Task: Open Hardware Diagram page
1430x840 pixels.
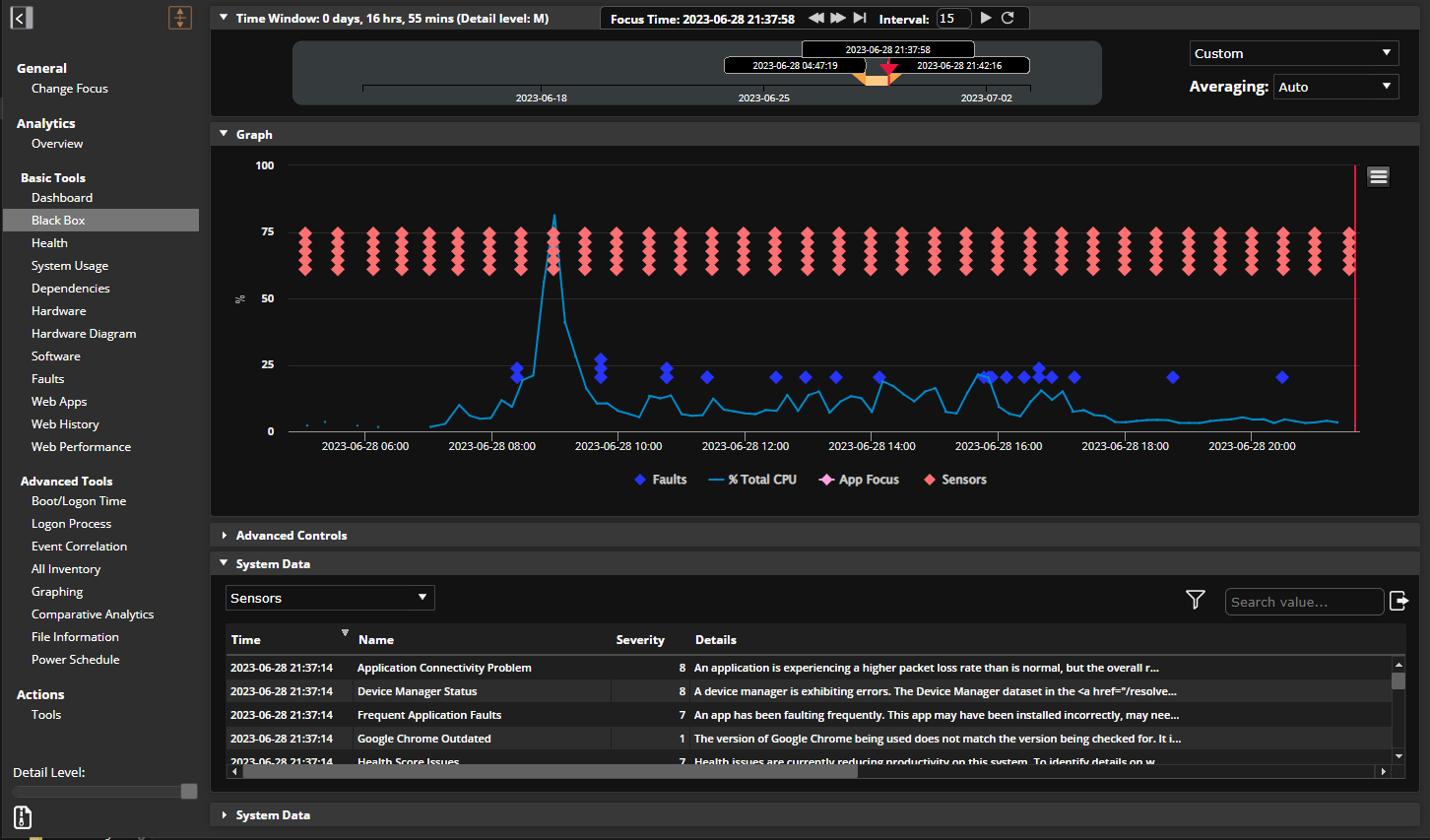Action: [84, 334]
